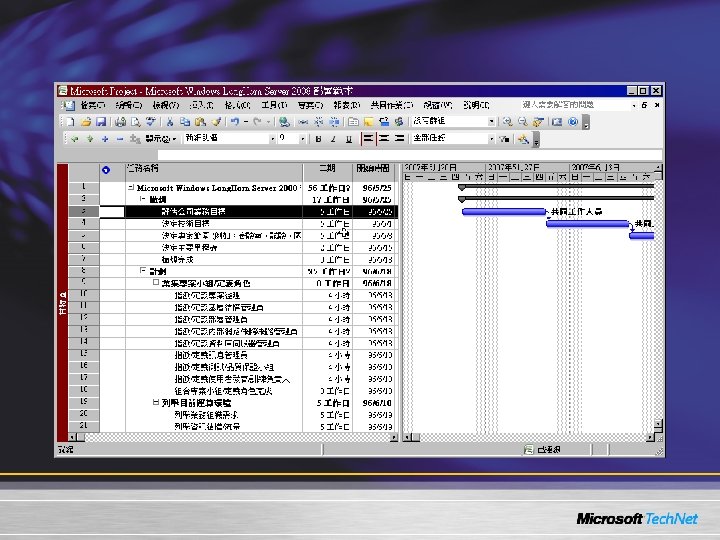Collapse the row 1 Microsoft Windows LongHorn Server summary
The image size is (720, 540).
click(131, 187)
